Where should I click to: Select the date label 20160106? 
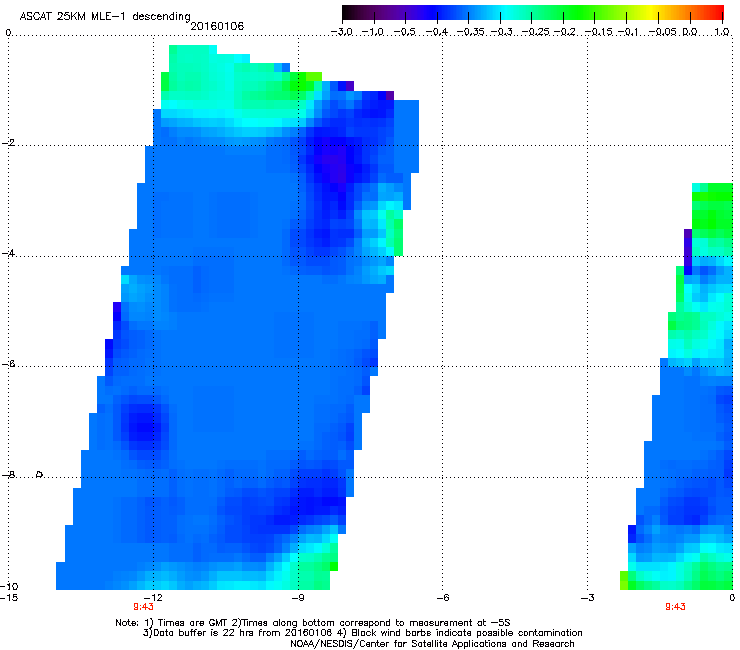coord(217,26)
